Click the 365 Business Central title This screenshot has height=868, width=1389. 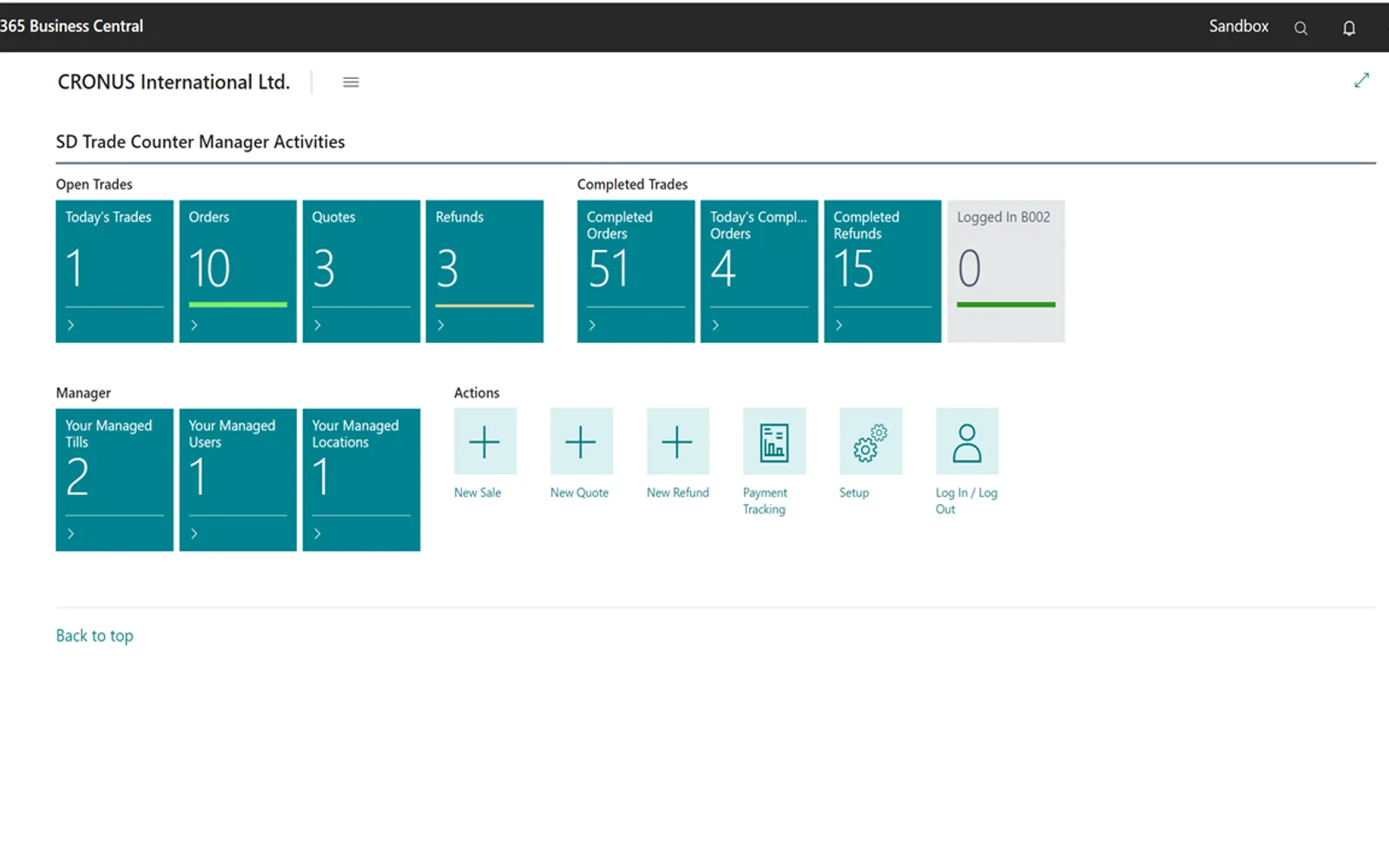point(72,26)
